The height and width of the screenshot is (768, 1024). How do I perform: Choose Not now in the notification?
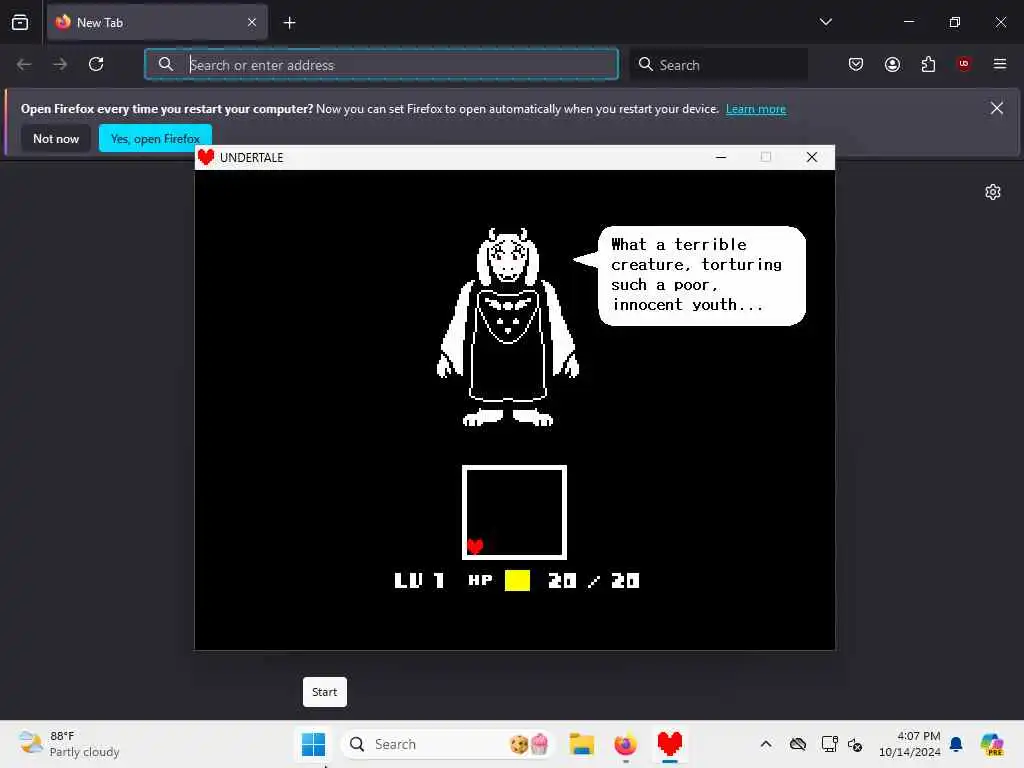pyautogui.click(x=56, y=138)
